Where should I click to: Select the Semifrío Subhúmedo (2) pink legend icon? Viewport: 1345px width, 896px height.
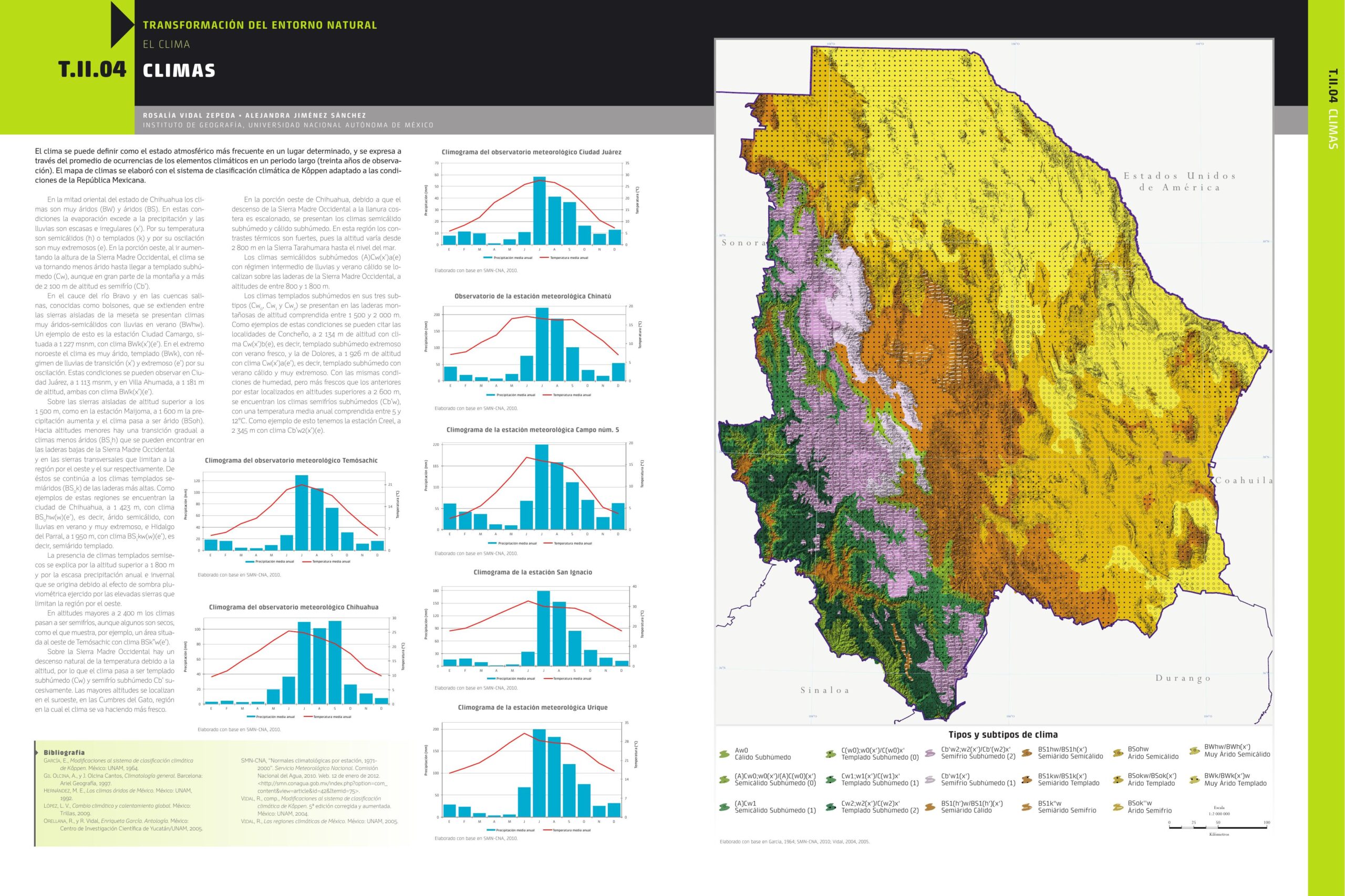click(930, 754)
